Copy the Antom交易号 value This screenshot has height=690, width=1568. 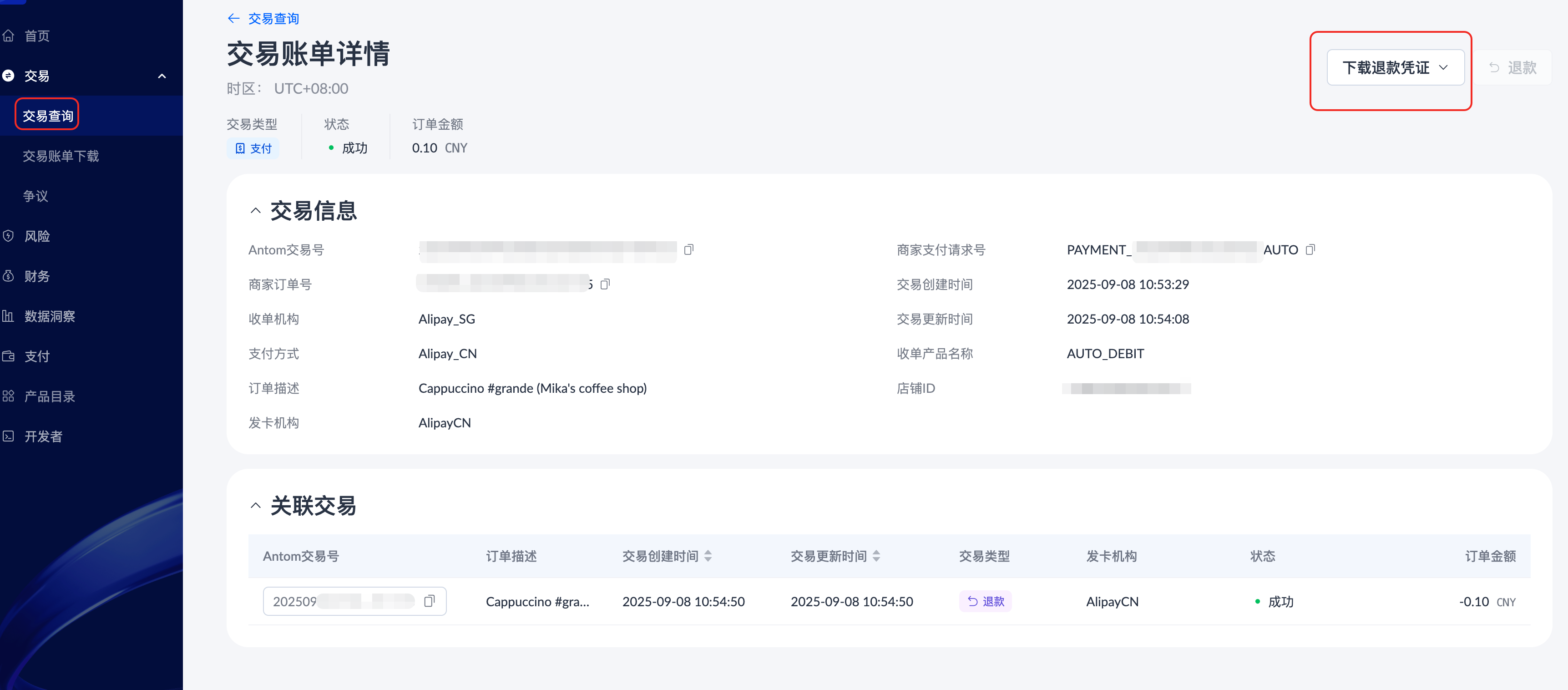(688, 250)
